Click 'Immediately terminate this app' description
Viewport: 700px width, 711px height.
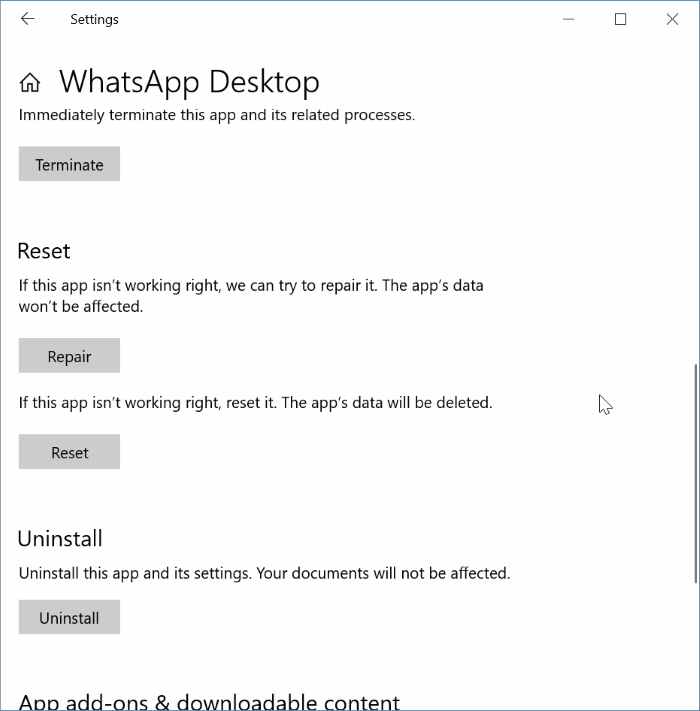pos(217,115)
